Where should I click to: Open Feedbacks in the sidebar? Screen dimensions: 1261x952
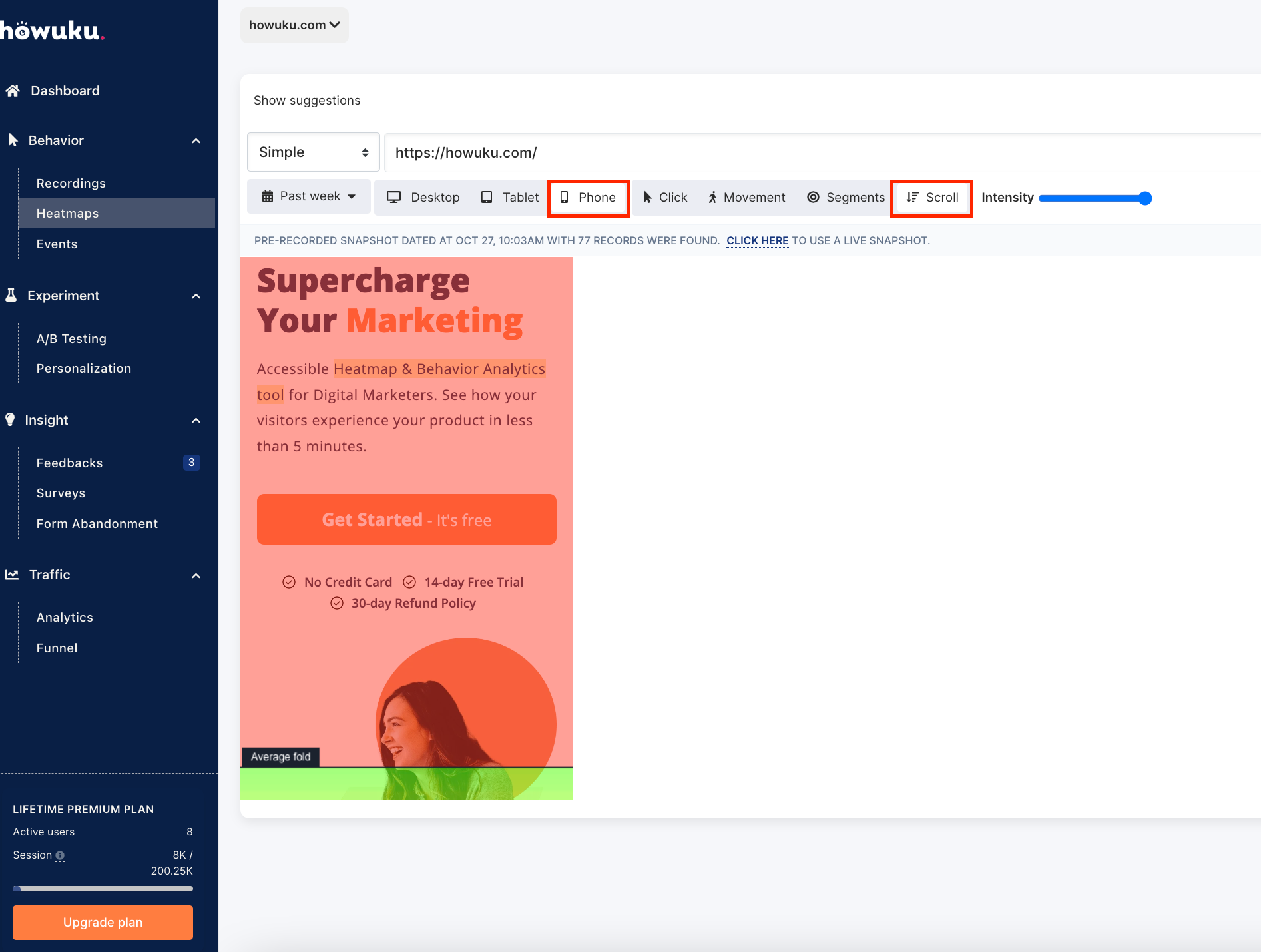click(x=70, y=463)
